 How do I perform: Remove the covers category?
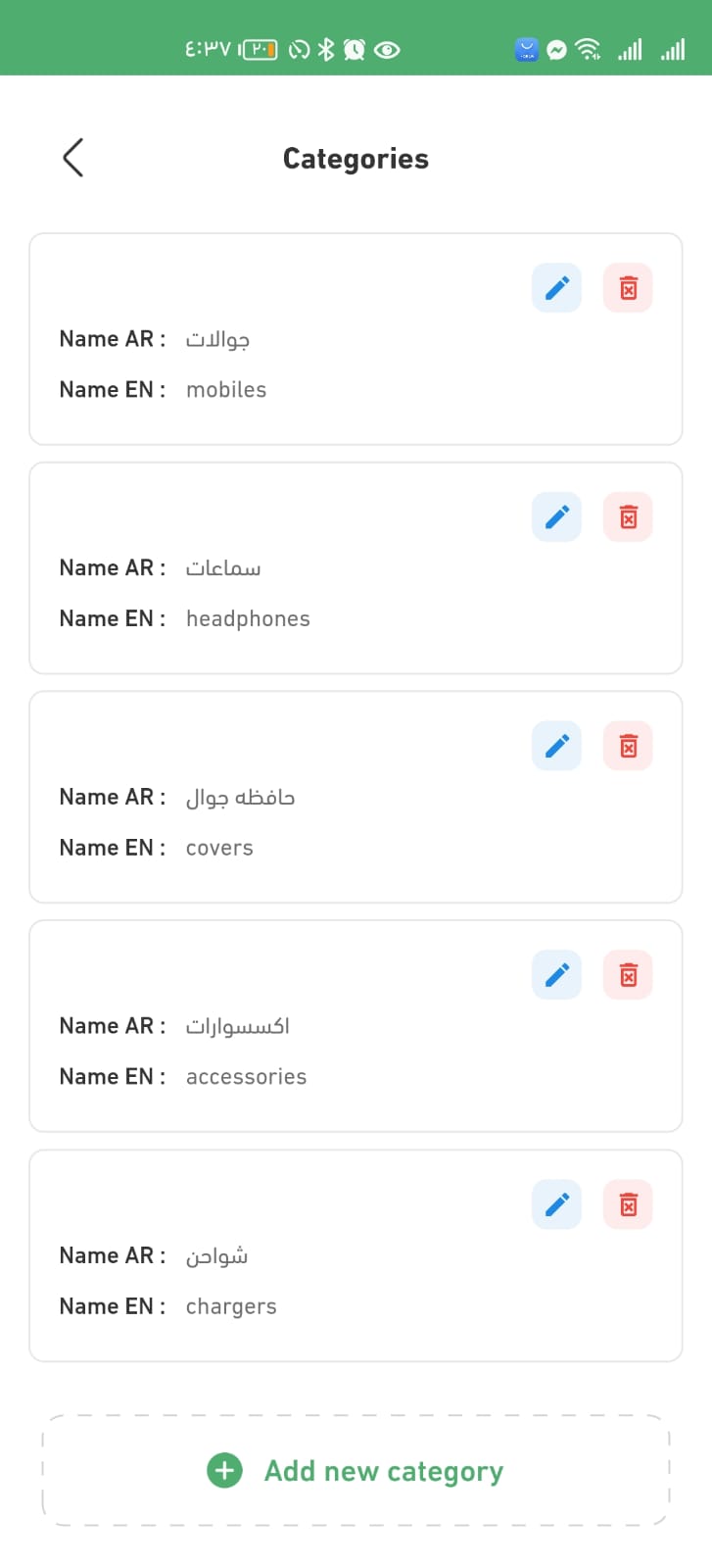(628, 747)
